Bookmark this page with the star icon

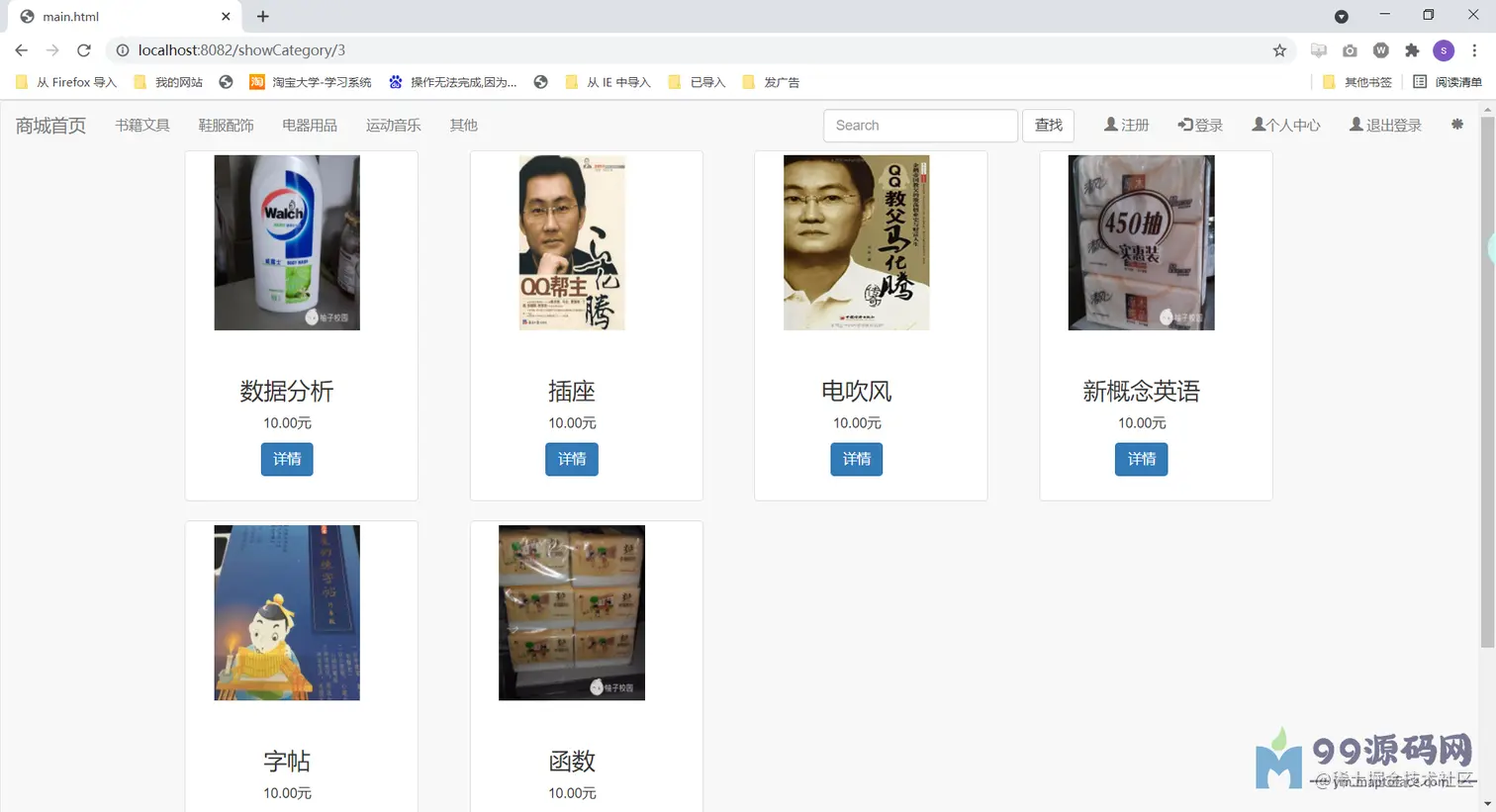pos(1279,50)
